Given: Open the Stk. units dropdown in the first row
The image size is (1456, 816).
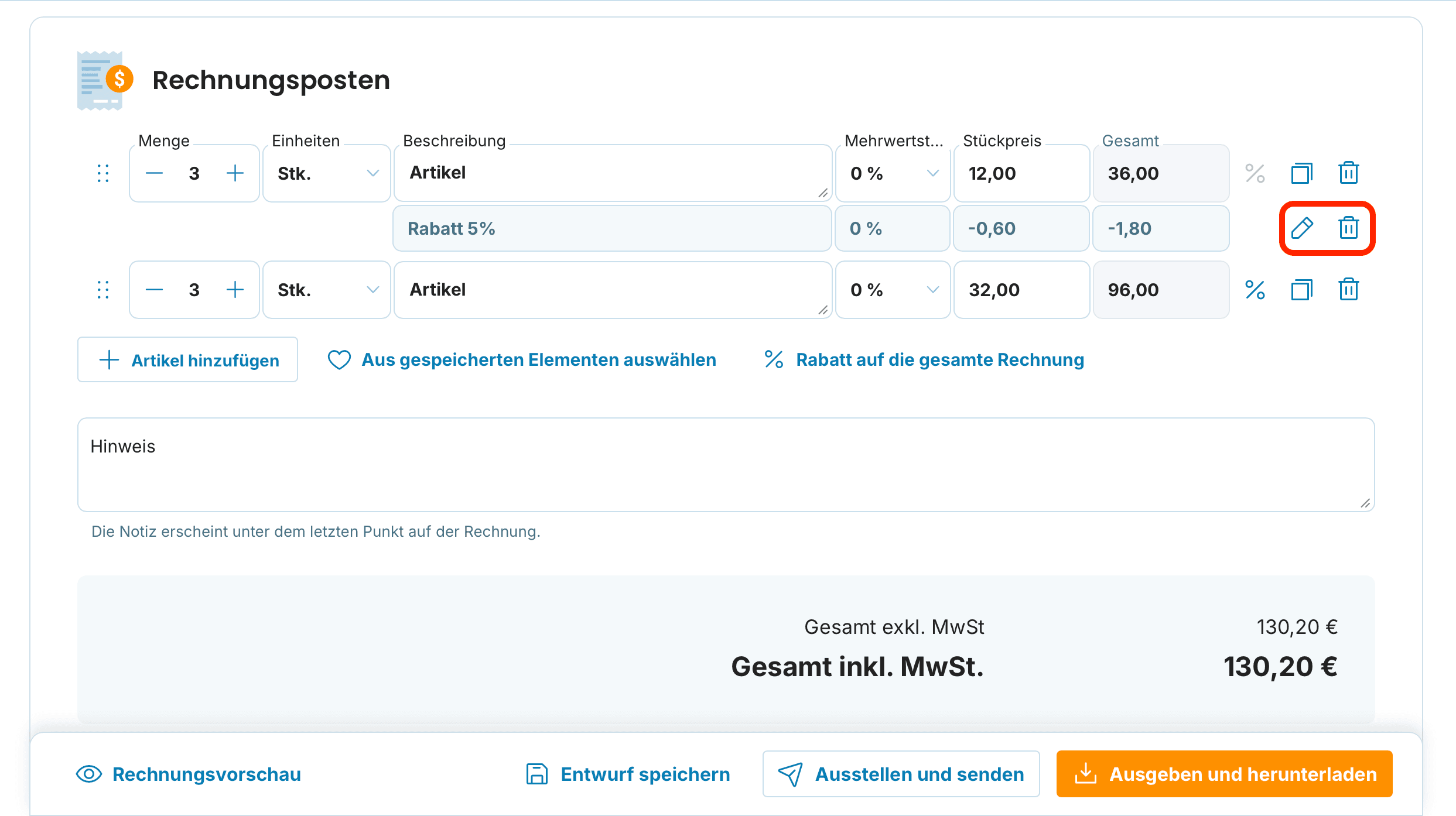Looking at the screenshot, I should tap(327, 173).
